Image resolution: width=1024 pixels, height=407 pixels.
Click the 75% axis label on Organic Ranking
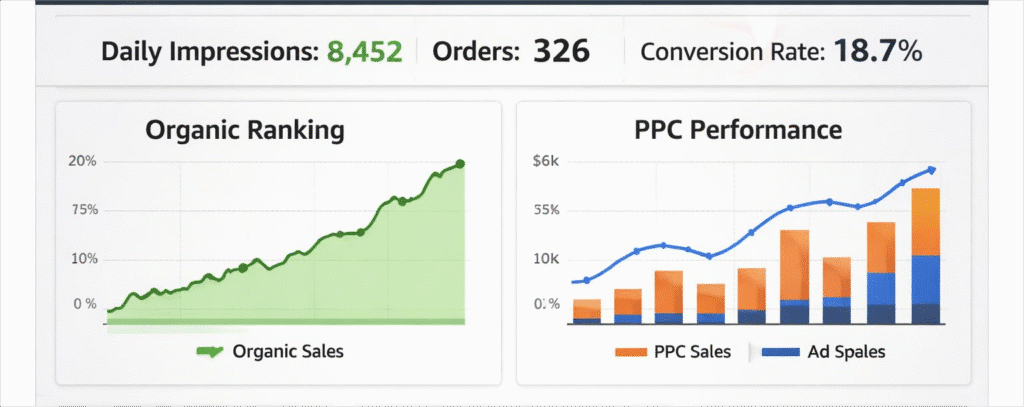(x=82, y=210)
